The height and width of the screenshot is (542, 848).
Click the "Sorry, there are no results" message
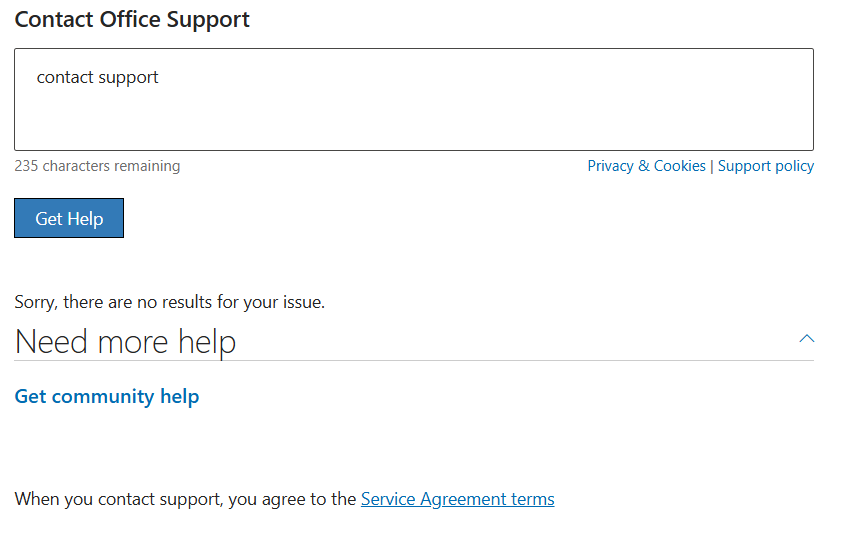coord(169,301)
